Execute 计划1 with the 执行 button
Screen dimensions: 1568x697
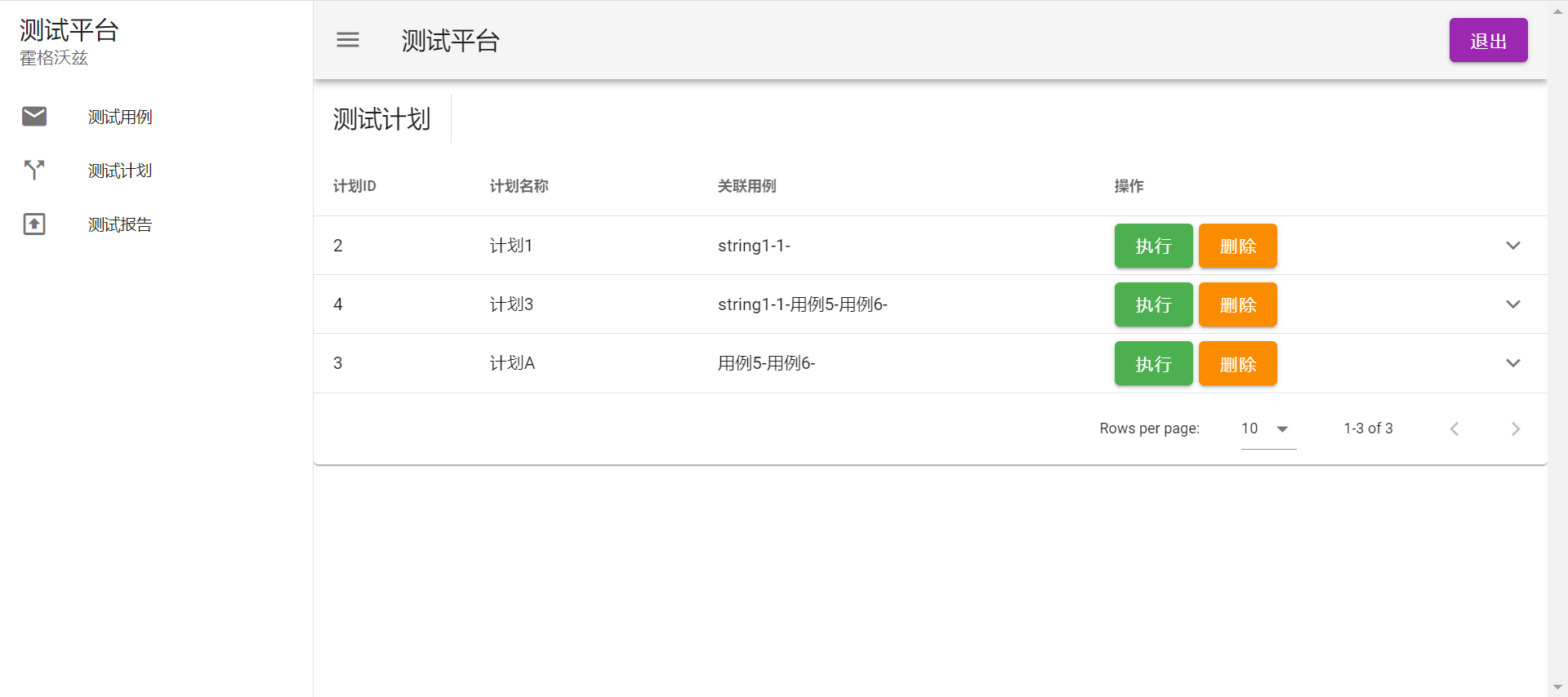point(1153,246)
